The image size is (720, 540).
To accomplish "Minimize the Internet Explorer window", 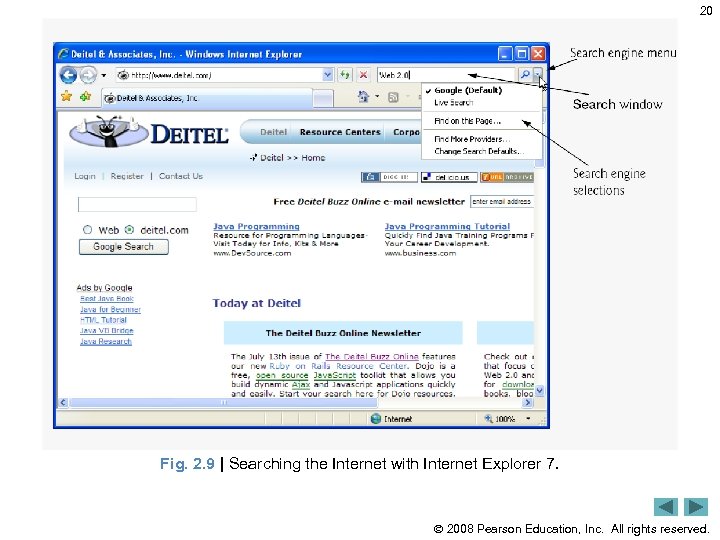I will (505, 54).
